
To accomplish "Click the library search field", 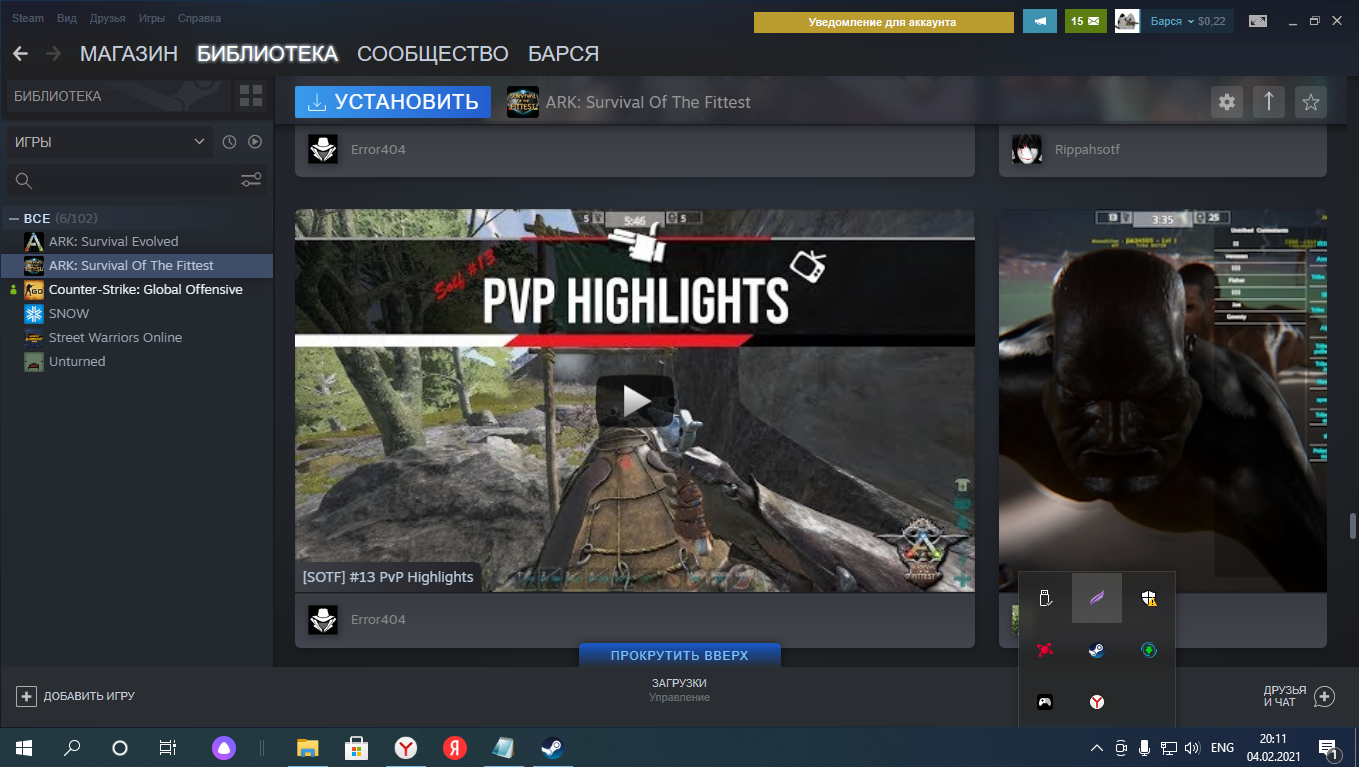I will (x=123, y=181).
